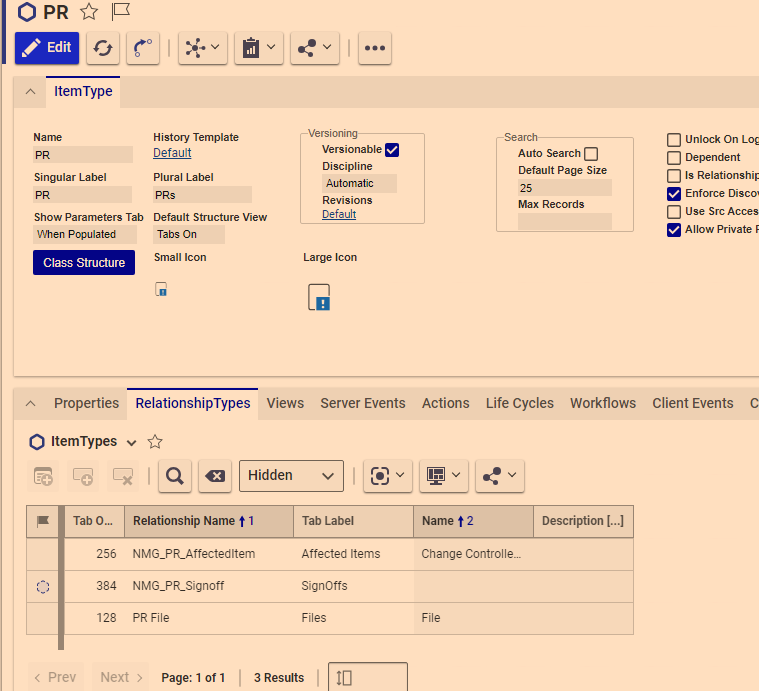The width and height of the screenshot is (759, 691).
Task: Clear search criteria with backspace icon
Action: (214, 476)
